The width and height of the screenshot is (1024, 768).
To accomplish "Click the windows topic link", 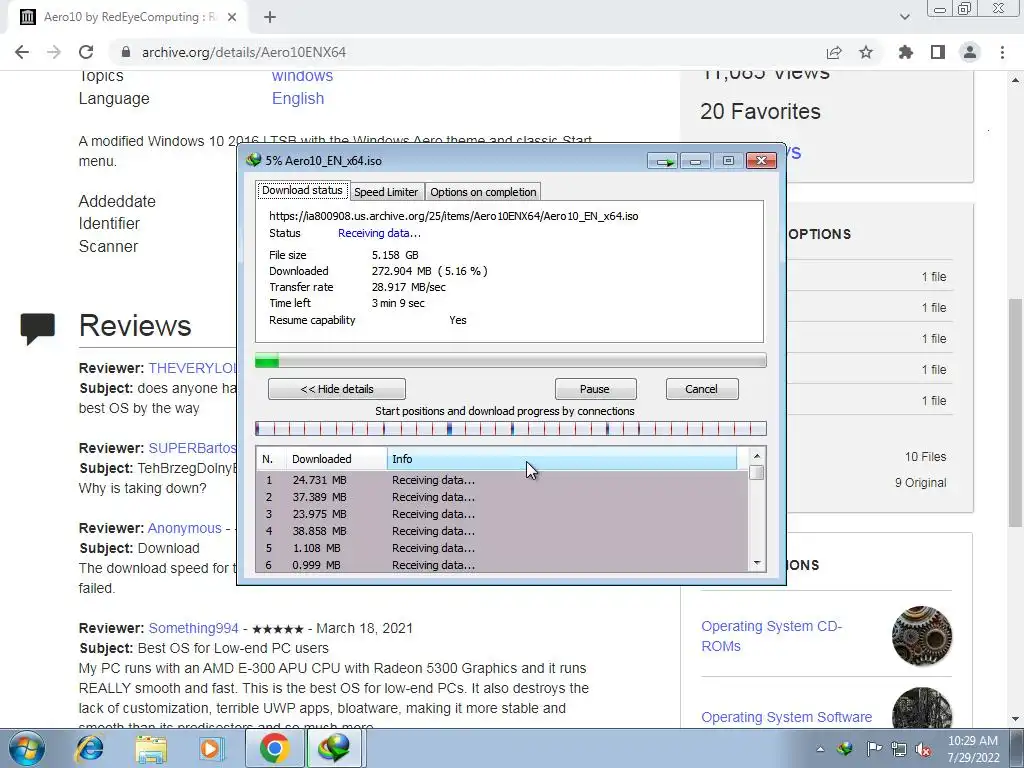I will [x=302, y=76].
